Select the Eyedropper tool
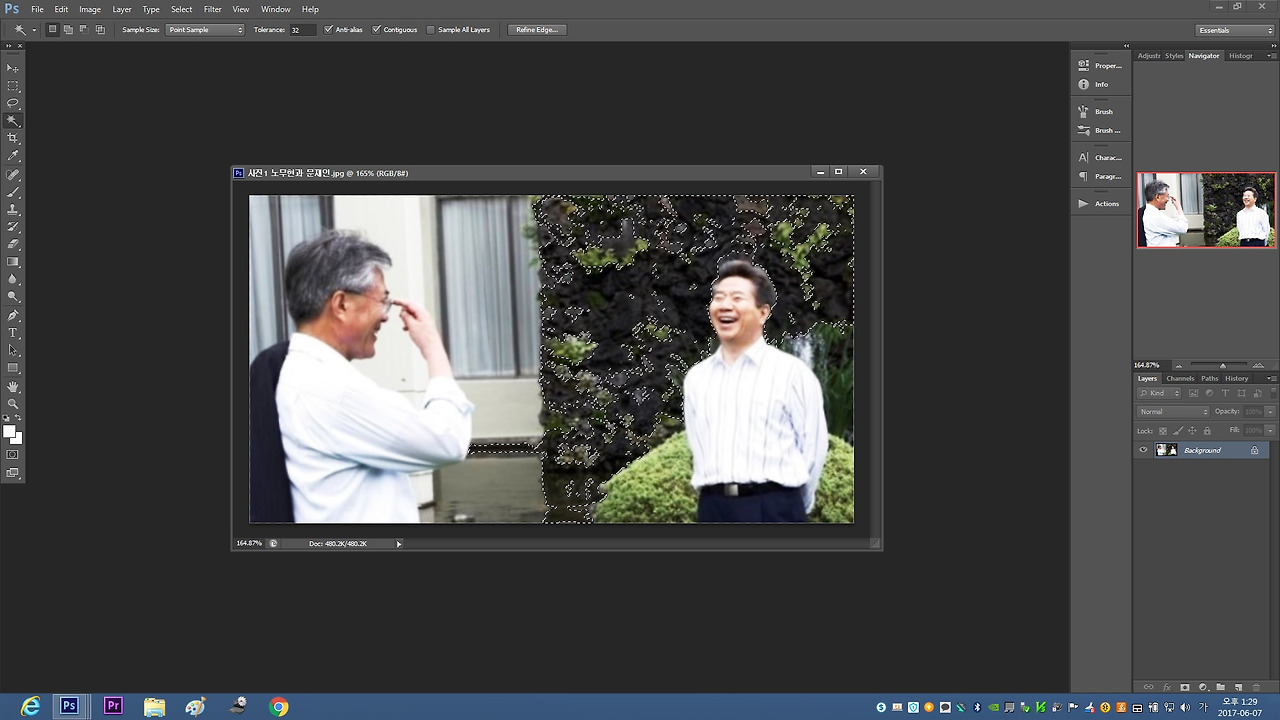This screenshot has height=720, width=1280. 13,156
